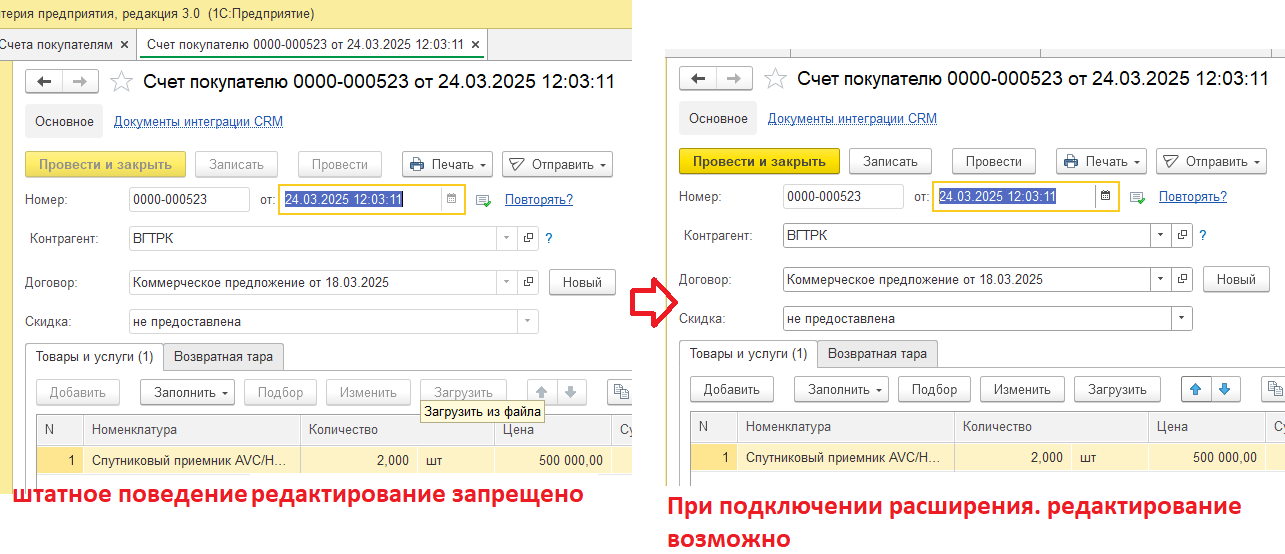The height and width of the screenshot is (554, 1285).
Task: Switch to Возвратная тара tab on right
Action: pos(878,353)
